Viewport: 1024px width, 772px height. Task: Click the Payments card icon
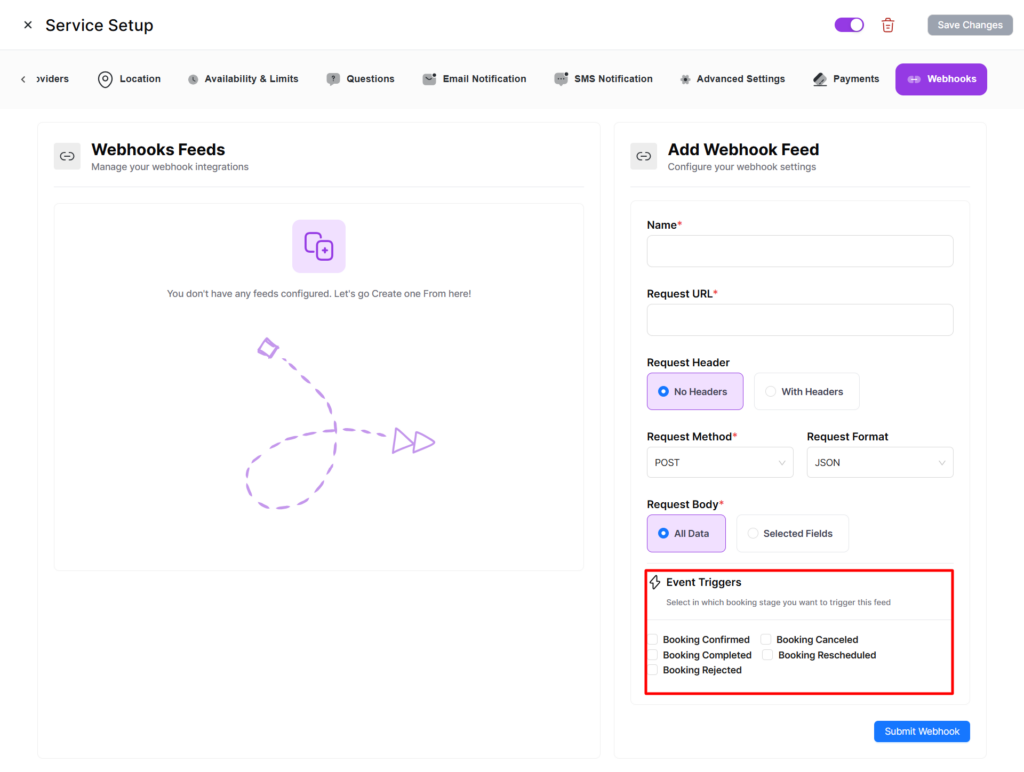pos(820,79)
